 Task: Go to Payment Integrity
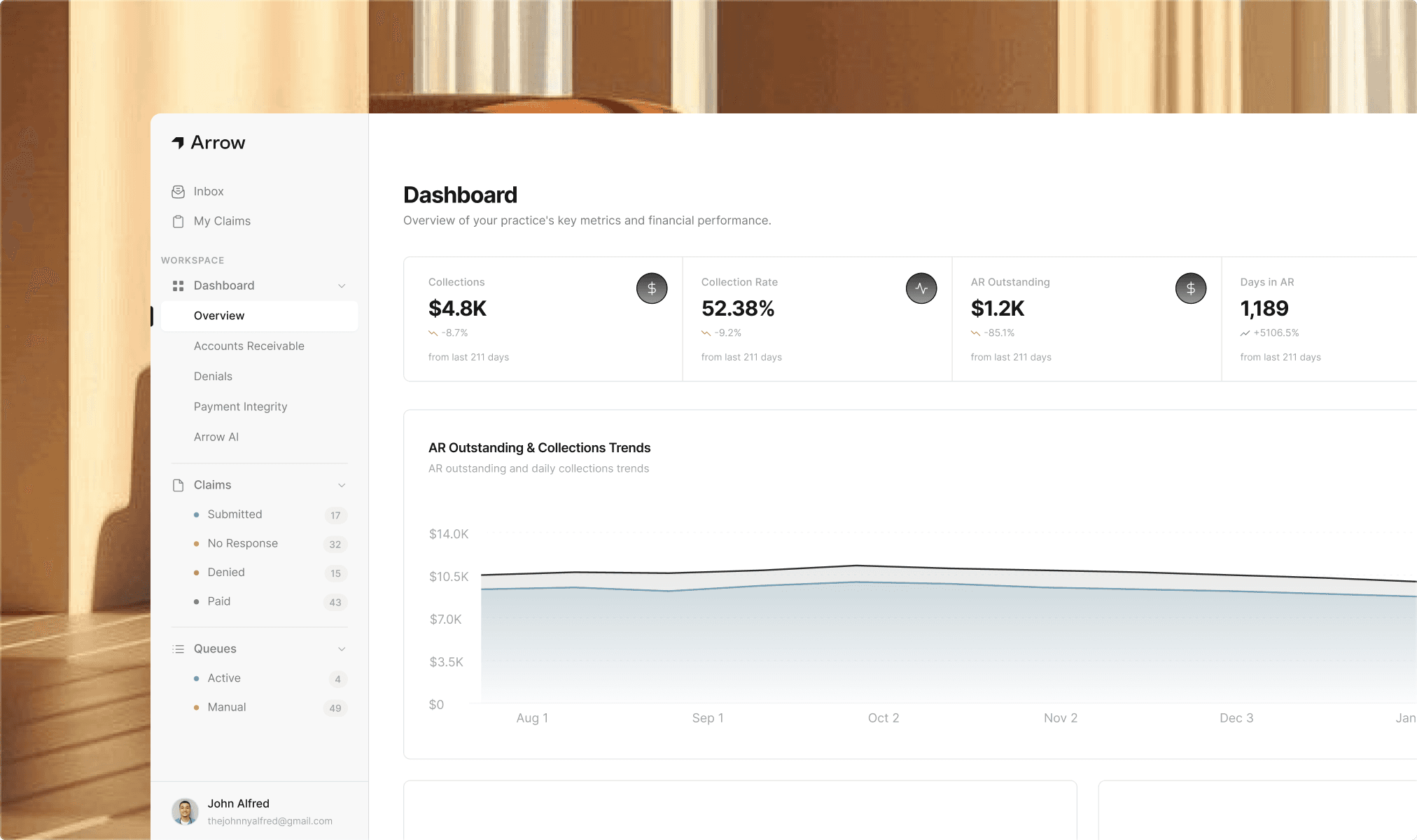click(x=240, y=407)
